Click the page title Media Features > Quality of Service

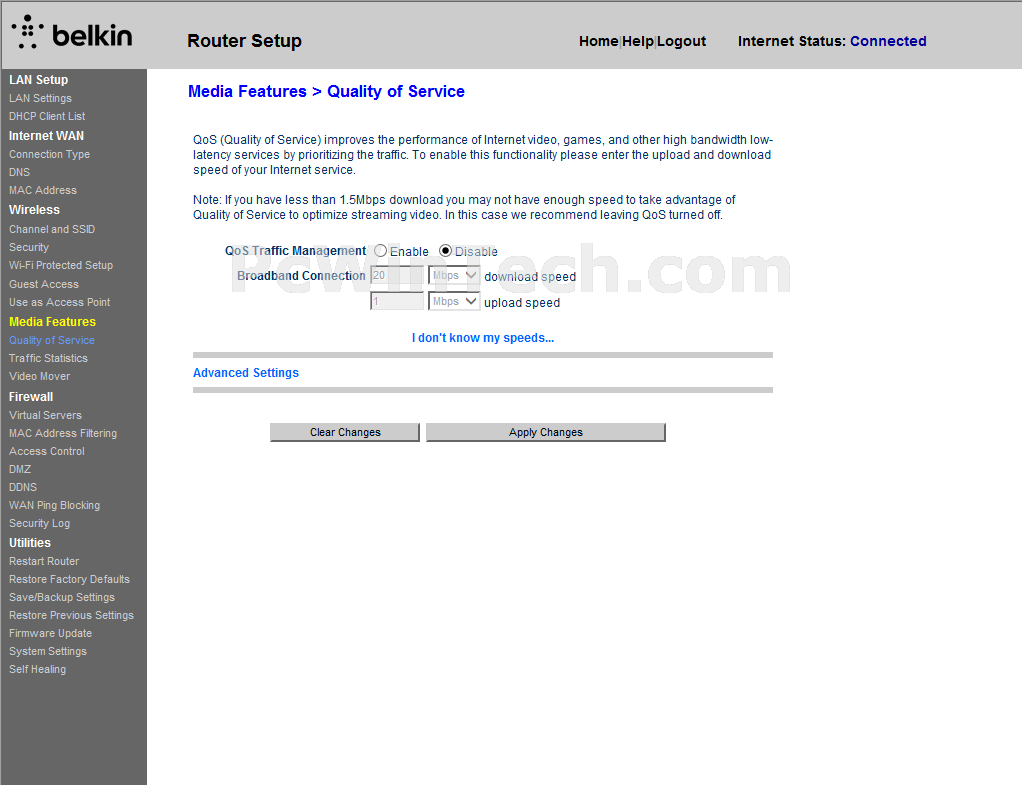[327, 91]
